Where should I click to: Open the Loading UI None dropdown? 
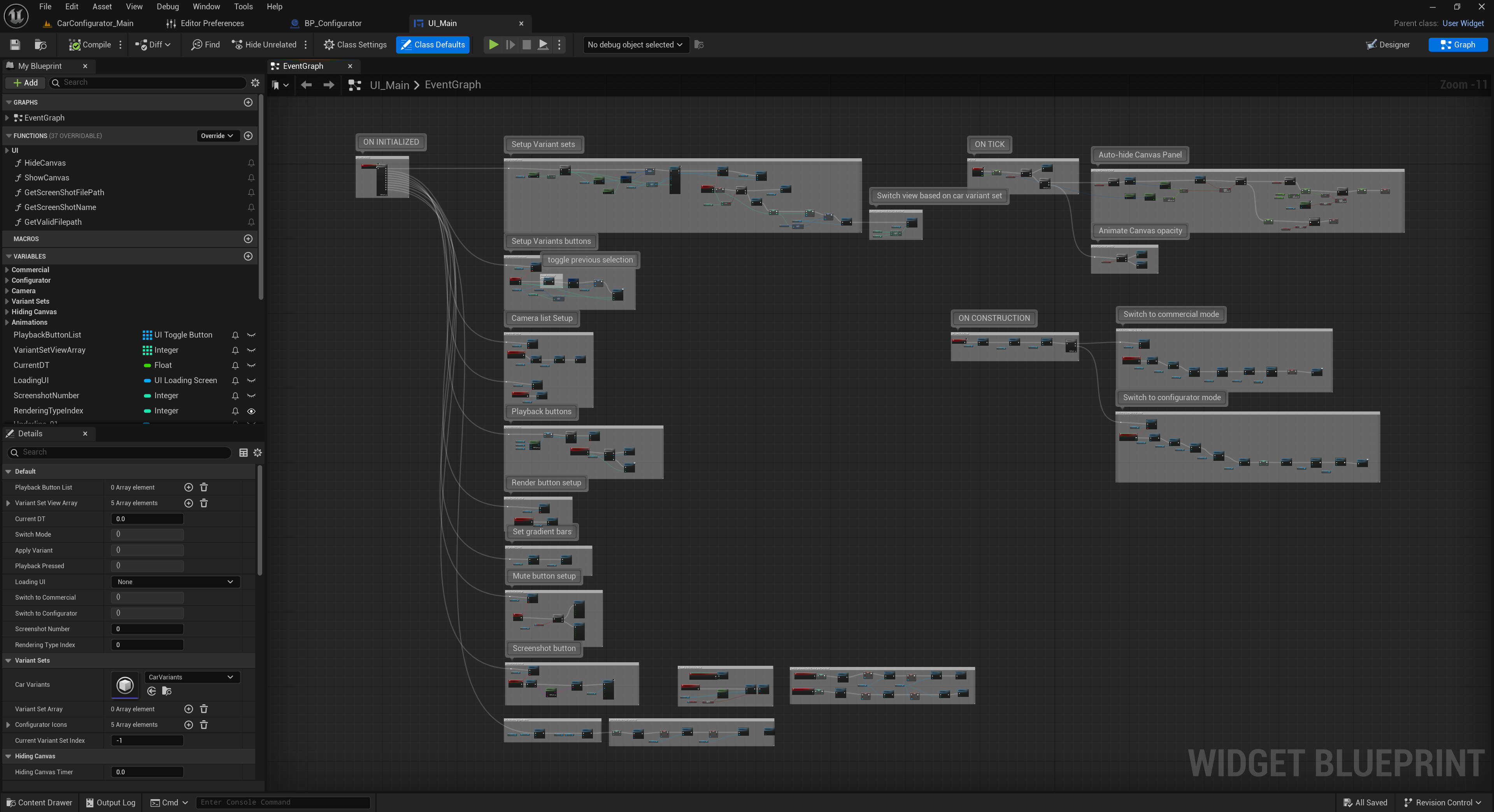coord(175,582)
